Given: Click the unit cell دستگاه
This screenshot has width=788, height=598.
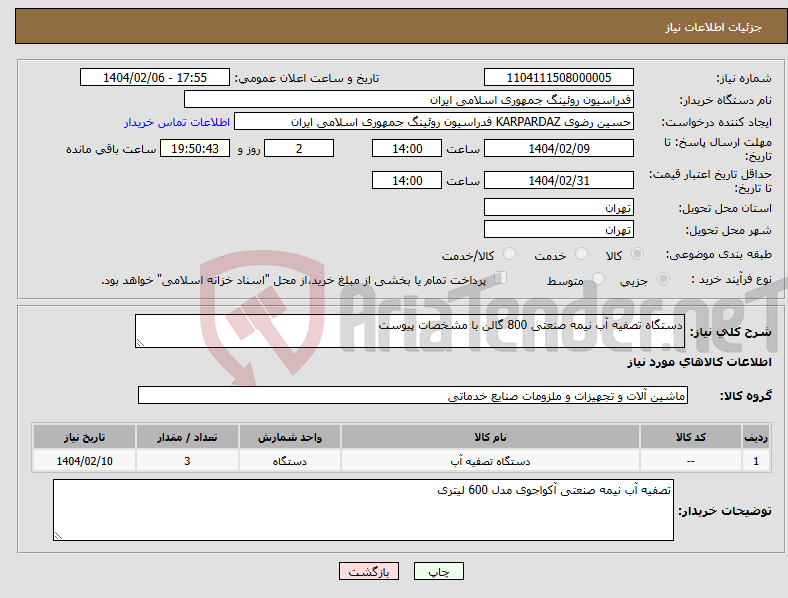Looking at the screenshot, I should tap(290, 461).
